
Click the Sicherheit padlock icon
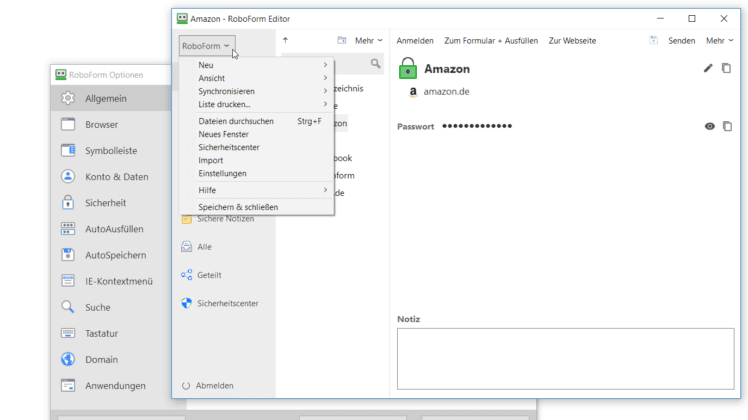point(68,202)
